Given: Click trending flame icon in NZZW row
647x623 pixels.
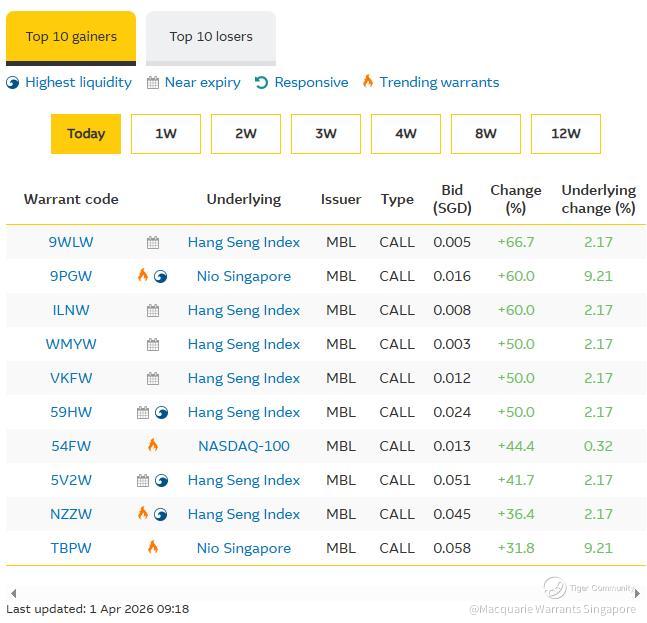Looking at the screenshot, I should pos(143,513).
